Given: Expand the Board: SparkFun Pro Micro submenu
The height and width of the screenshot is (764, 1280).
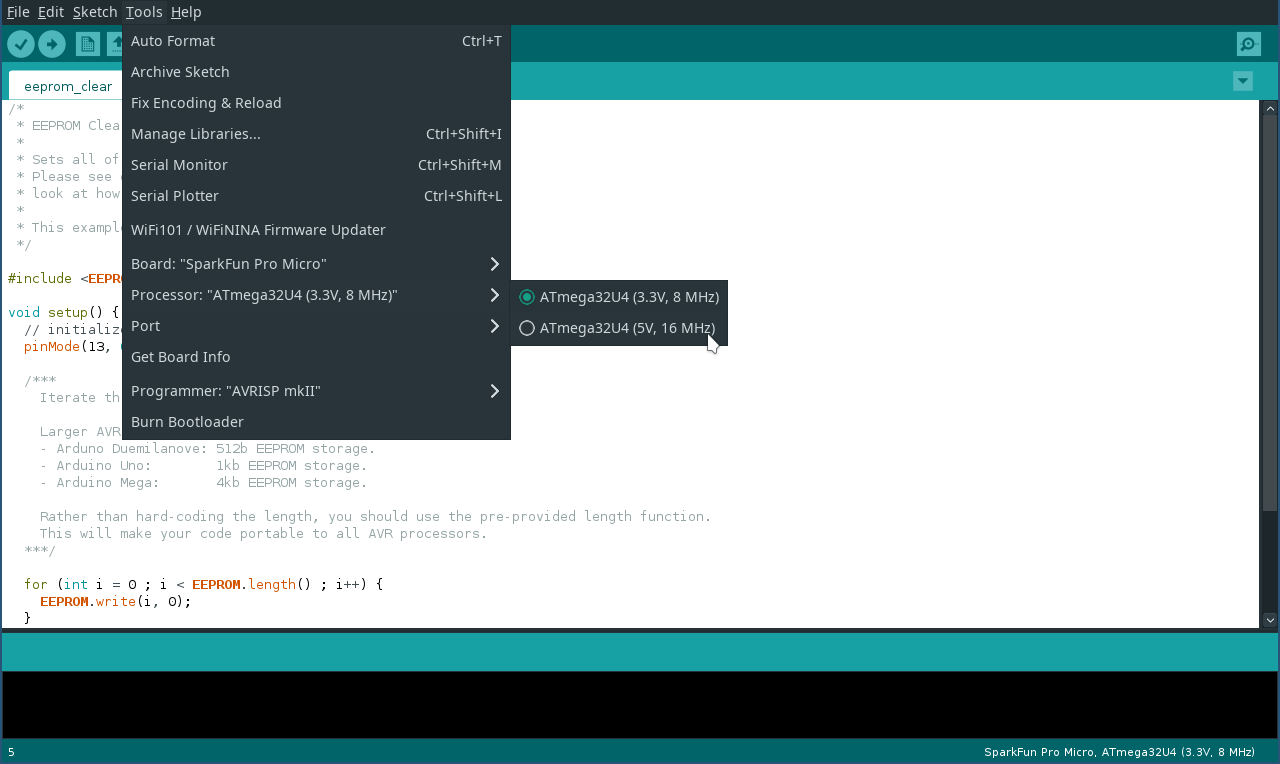Looking at the screenshot, I should tap(316, 264).
